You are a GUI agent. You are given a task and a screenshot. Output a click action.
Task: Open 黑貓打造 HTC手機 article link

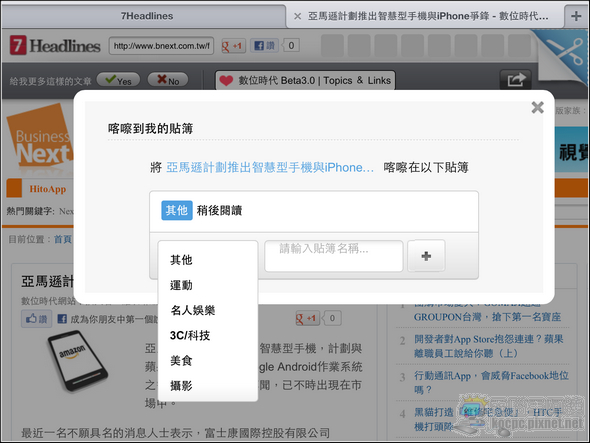pyautogui.click(x=488, y=419)
